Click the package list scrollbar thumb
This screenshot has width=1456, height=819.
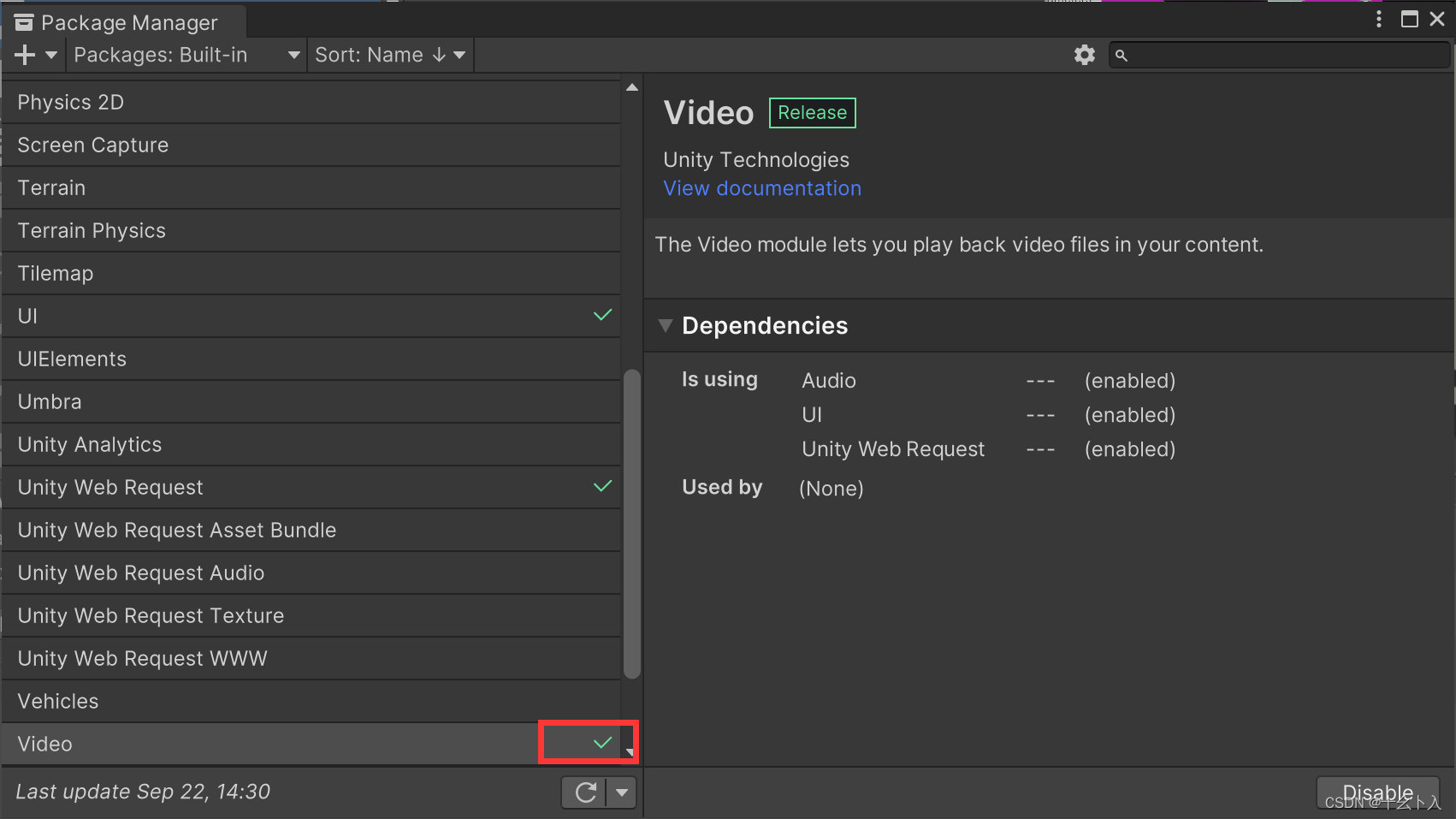coord(632,524)
